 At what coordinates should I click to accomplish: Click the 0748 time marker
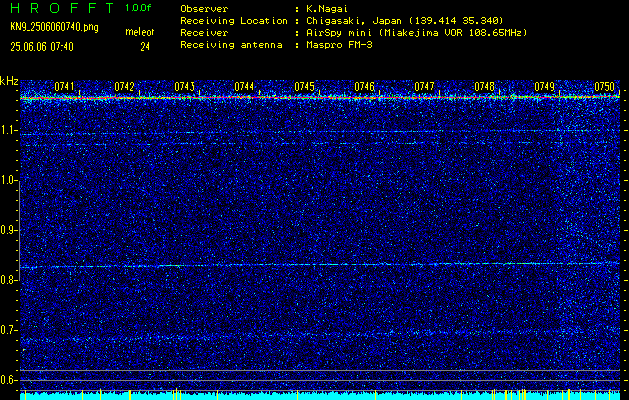coord(484,87)
